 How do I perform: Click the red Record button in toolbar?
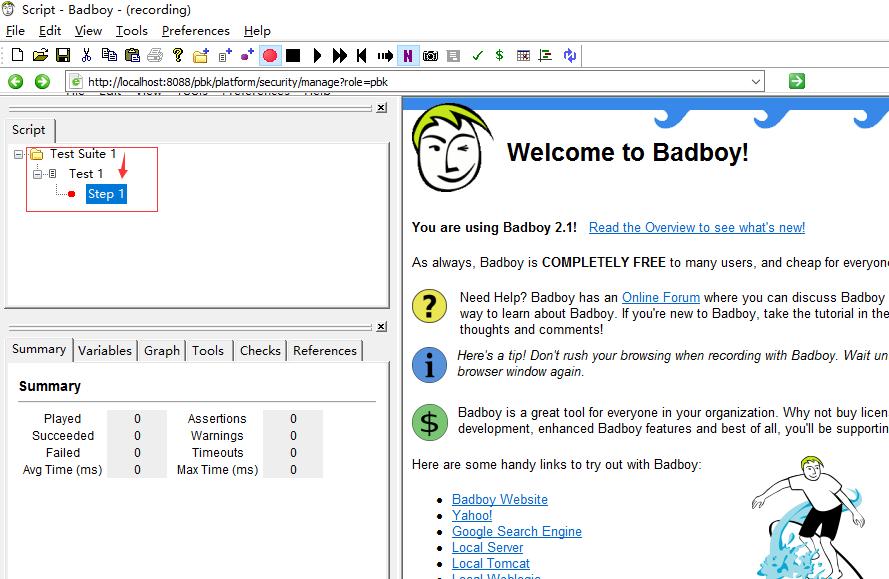(270, 56)
